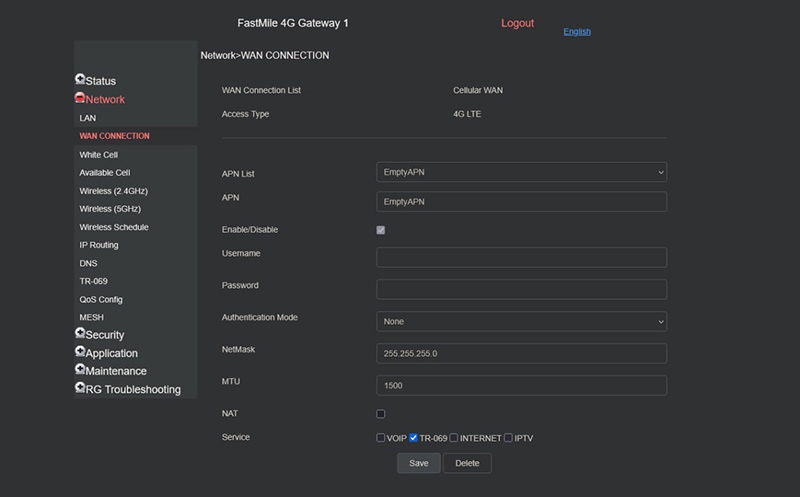Tick the IPTV service checkbox
This screenshot has height=497, width=800.
pos(508,438)
